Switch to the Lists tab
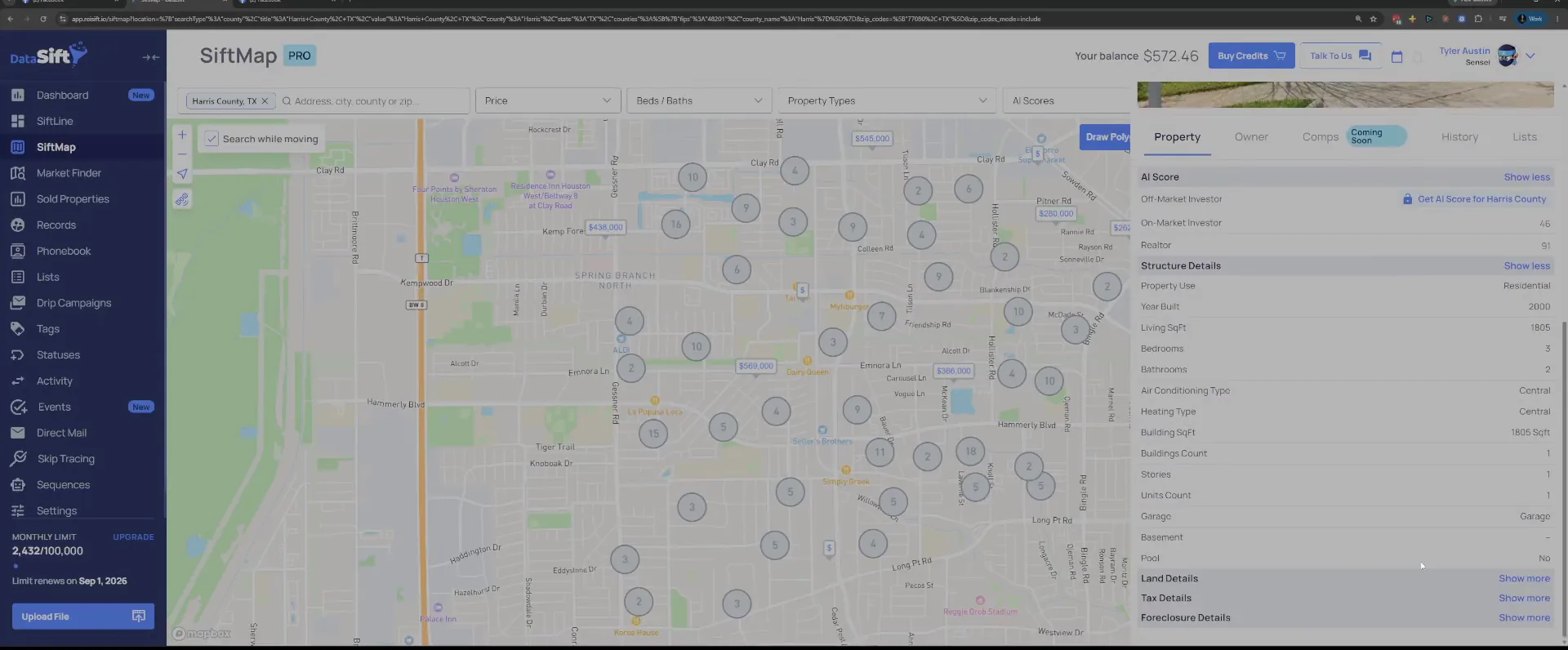 1524,137
